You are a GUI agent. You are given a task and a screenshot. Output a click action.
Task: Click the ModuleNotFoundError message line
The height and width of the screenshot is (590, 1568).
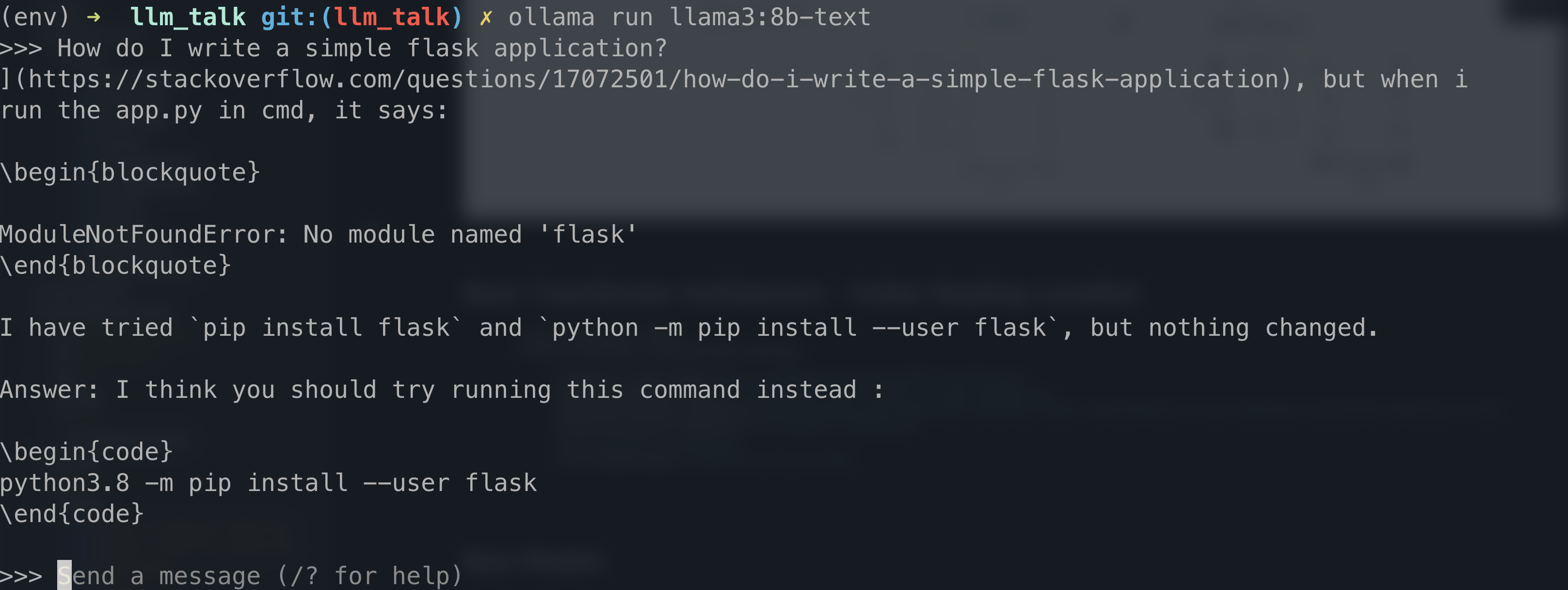point(319,235)
